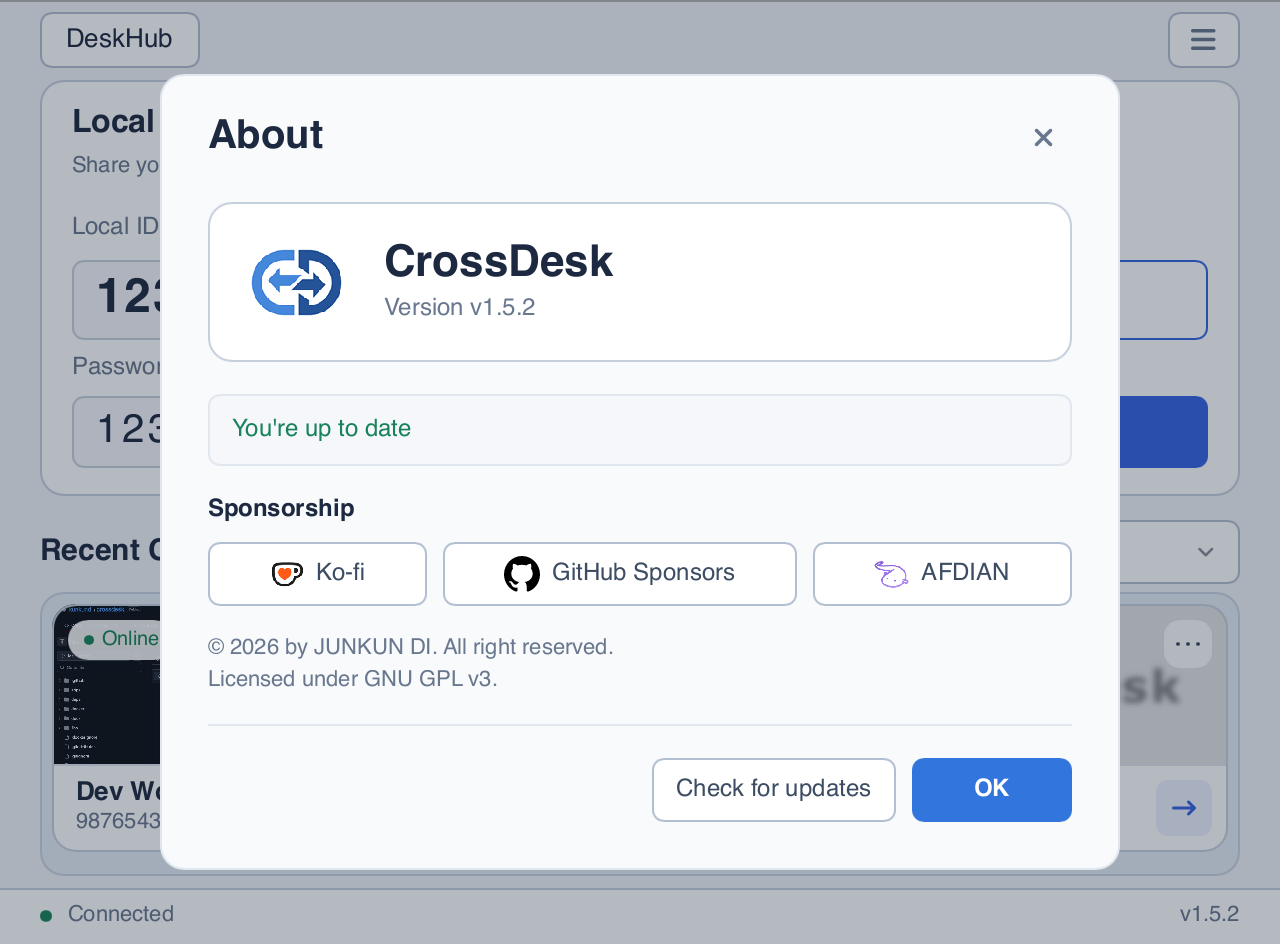
Task: Close the About dialog with the X
Action: tap(1043, 138)
